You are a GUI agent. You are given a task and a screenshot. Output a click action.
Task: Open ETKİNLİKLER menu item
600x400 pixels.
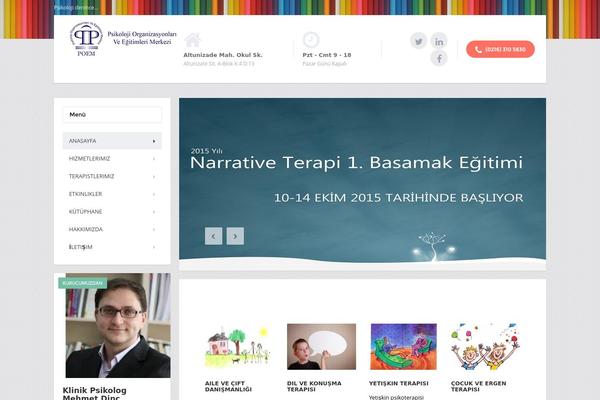point(112,194)
